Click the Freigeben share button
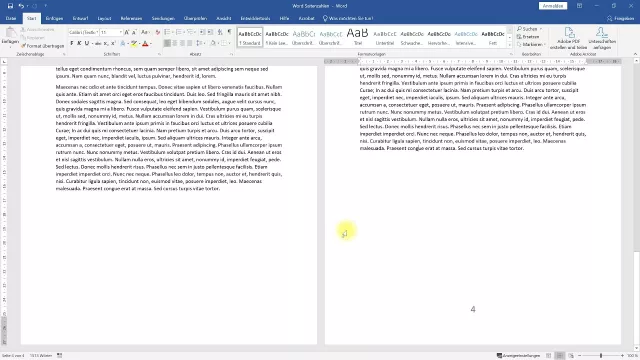The width and height of the screenshot is (640, 360). (621, 18)
